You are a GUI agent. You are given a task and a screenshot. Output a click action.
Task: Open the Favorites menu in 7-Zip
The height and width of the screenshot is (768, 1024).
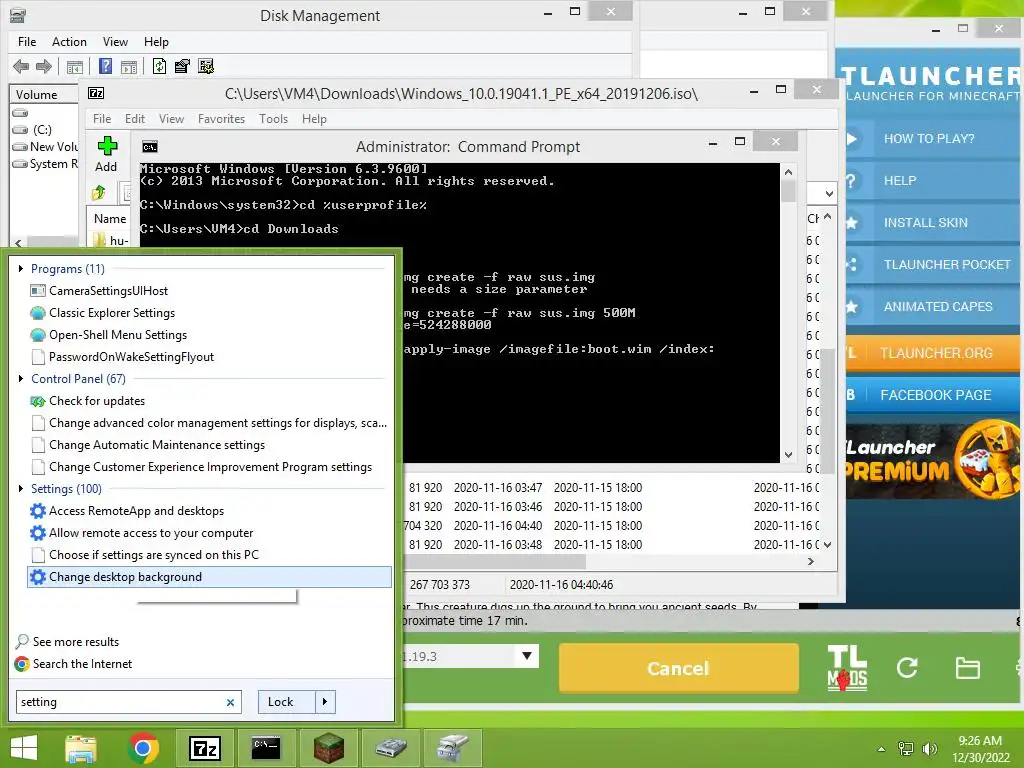(x=221, y=119)
